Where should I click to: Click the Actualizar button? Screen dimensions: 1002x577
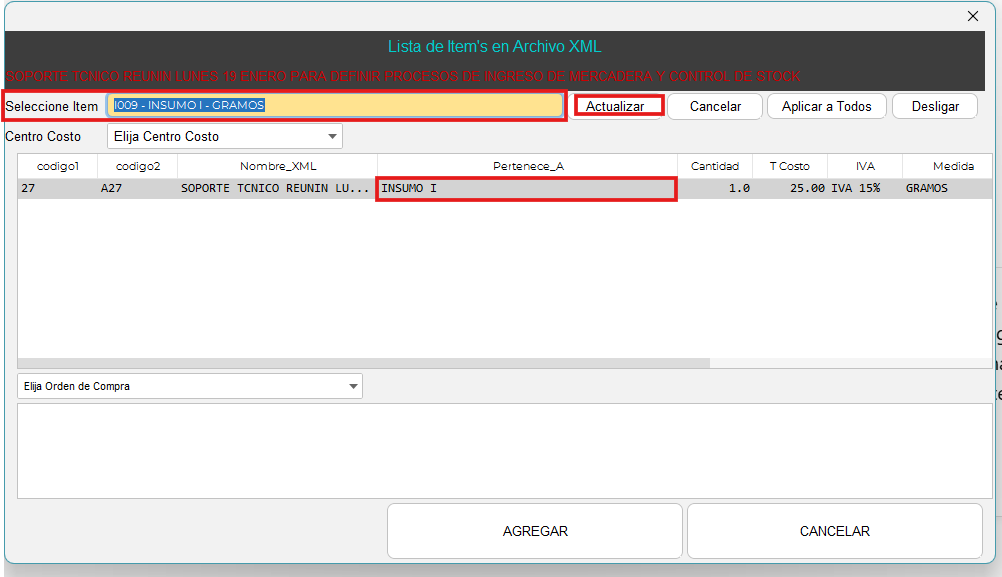click(x=615, y=106)
